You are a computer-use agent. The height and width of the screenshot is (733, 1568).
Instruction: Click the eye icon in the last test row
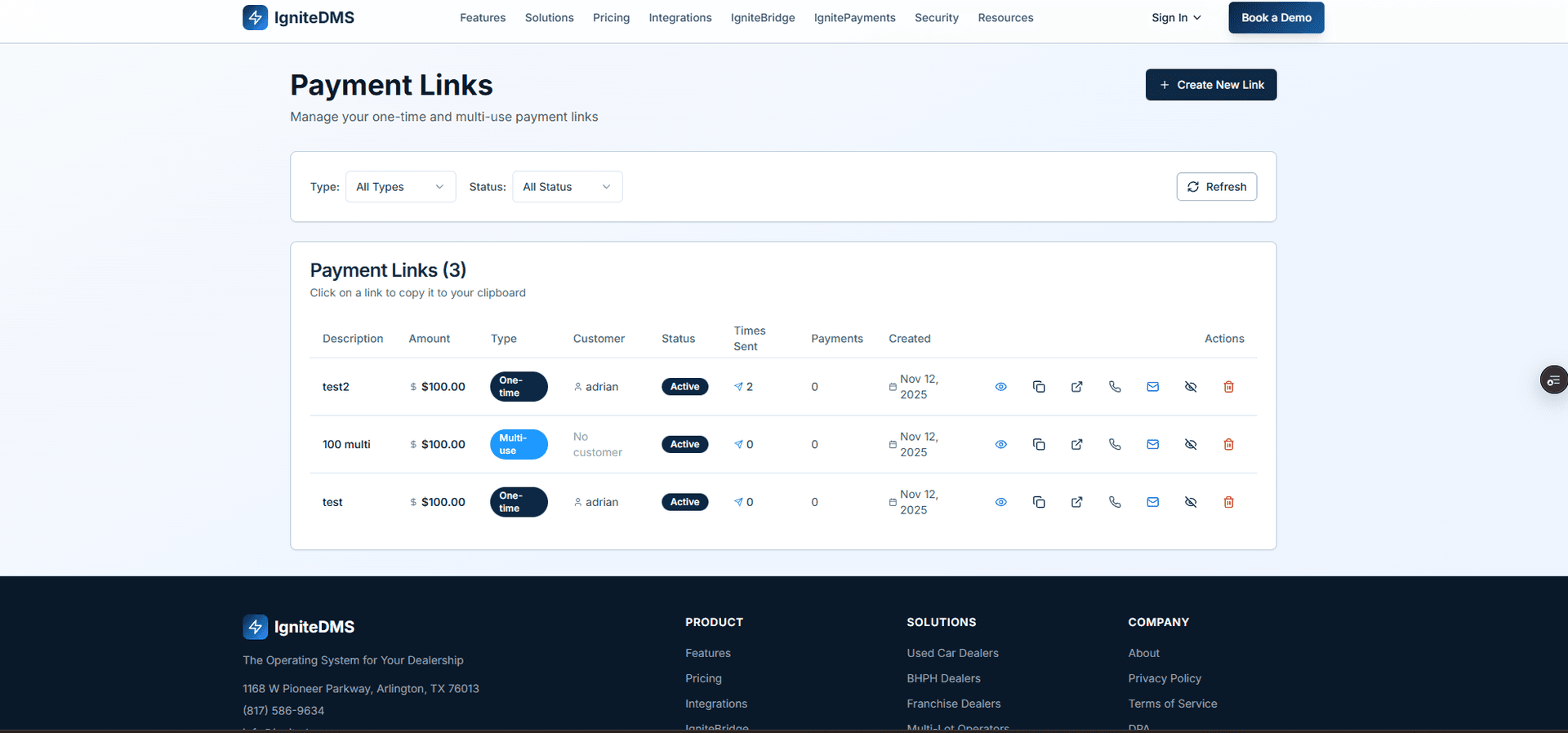coord(1000,502)
